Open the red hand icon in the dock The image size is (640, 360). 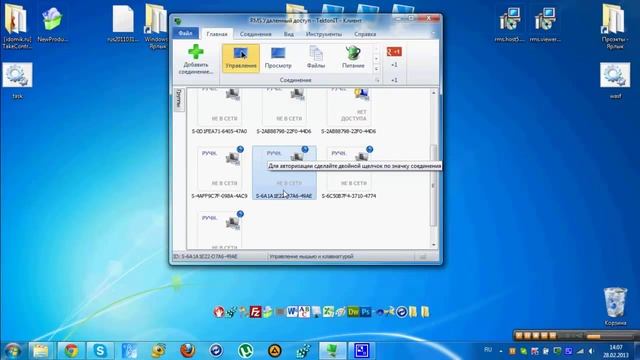tap(219, 312)
